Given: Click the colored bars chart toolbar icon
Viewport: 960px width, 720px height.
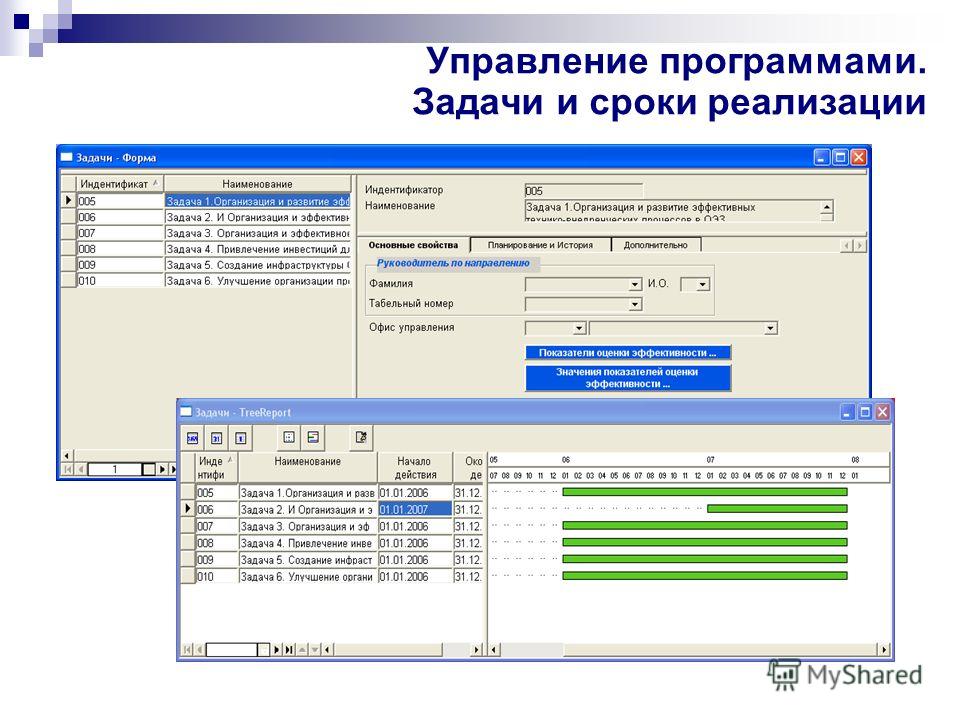Looking at the screenshot, I should coord(313,437).
